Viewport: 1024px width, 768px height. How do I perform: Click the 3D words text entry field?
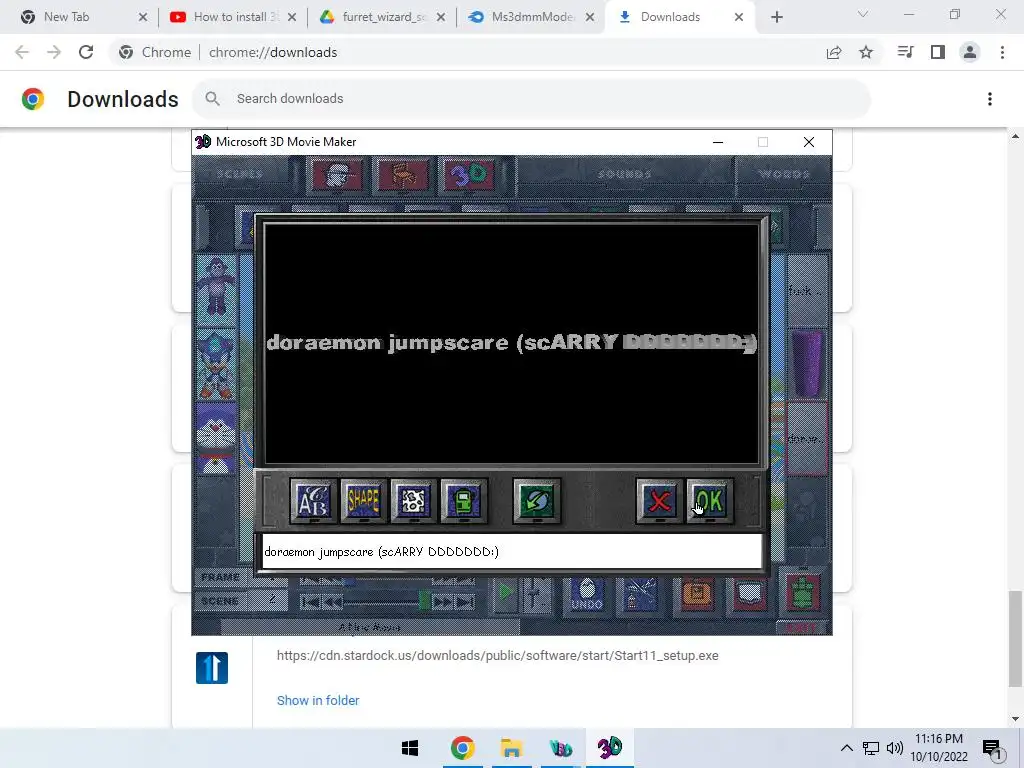(511, 552)
